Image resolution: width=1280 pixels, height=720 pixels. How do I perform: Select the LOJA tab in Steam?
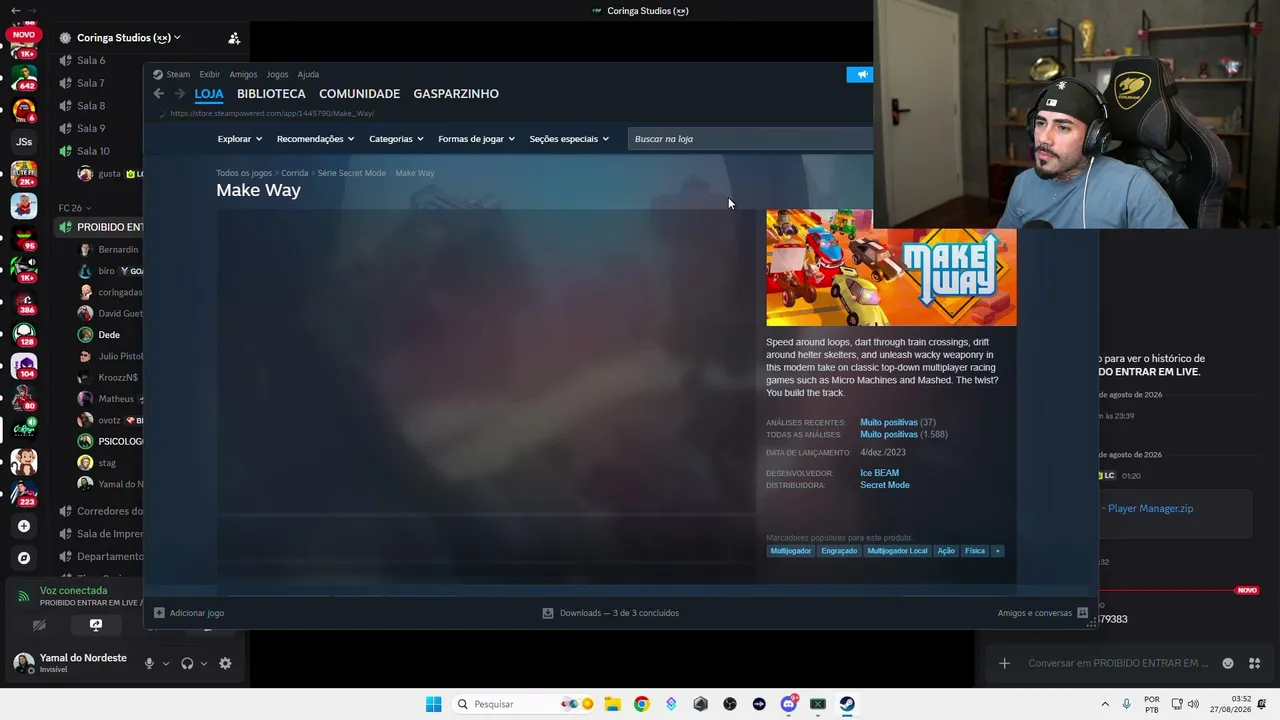209,94
